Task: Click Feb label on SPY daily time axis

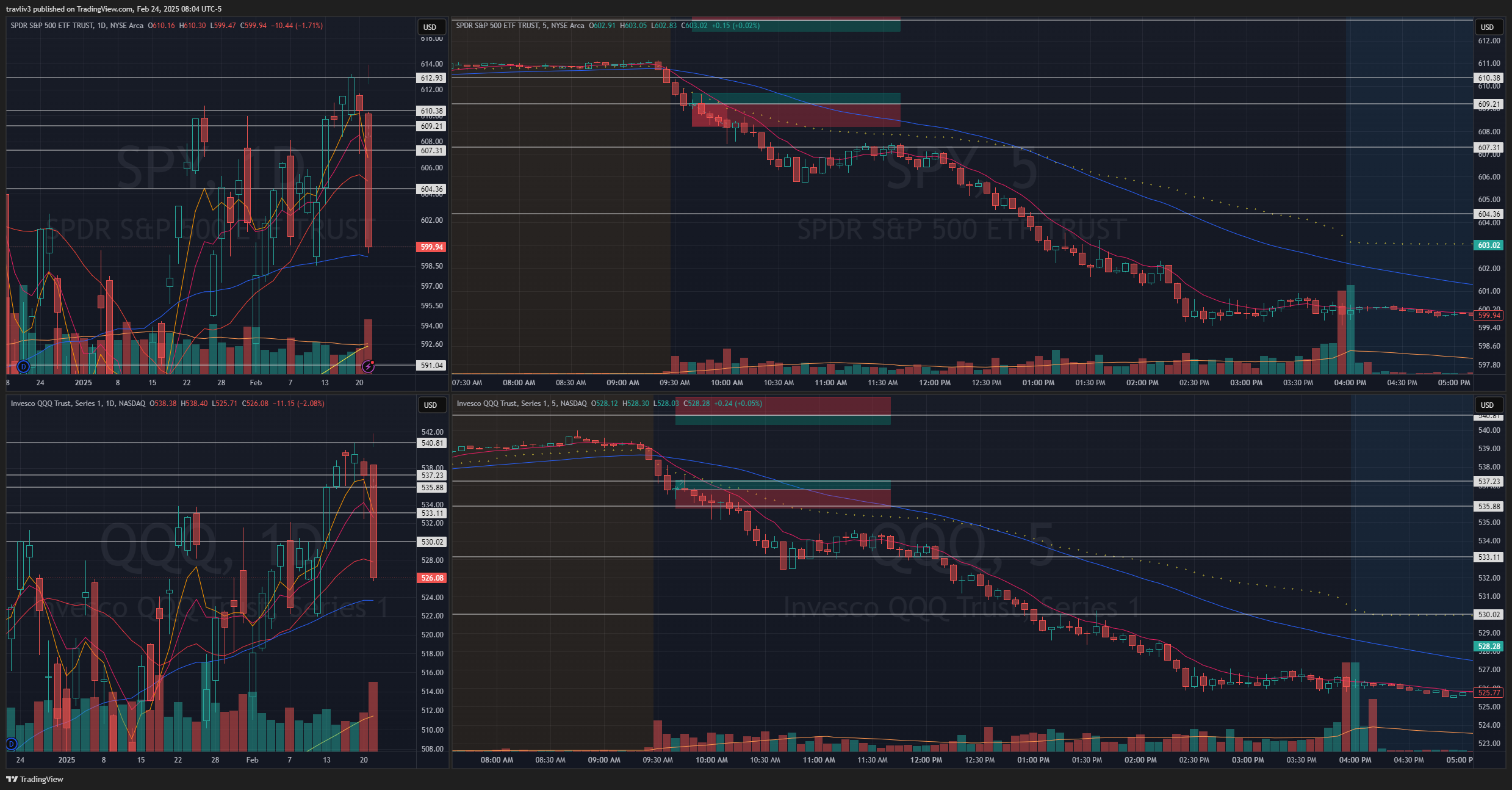Action: pos(256,383)
